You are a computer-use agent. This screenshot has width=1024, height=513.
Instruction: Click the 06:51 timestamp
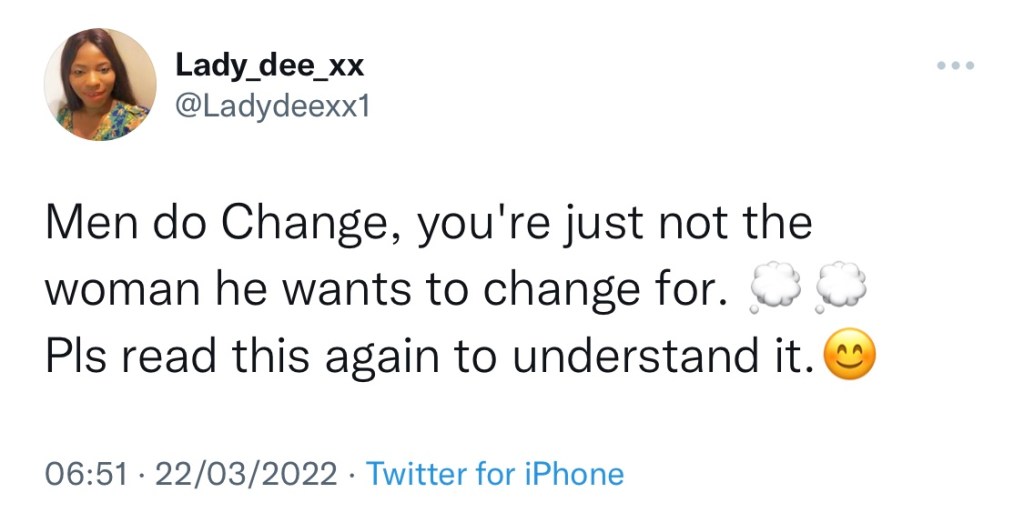pyautogui.click(x=87, y=473)
